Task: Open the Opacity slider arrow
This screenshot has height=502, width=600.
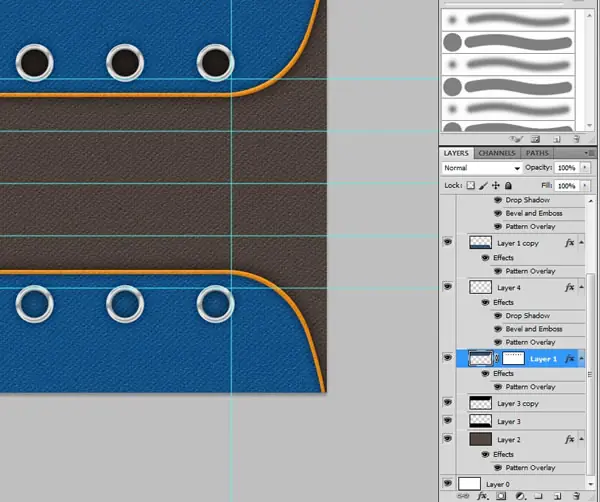Action: (x=585, y=168)
